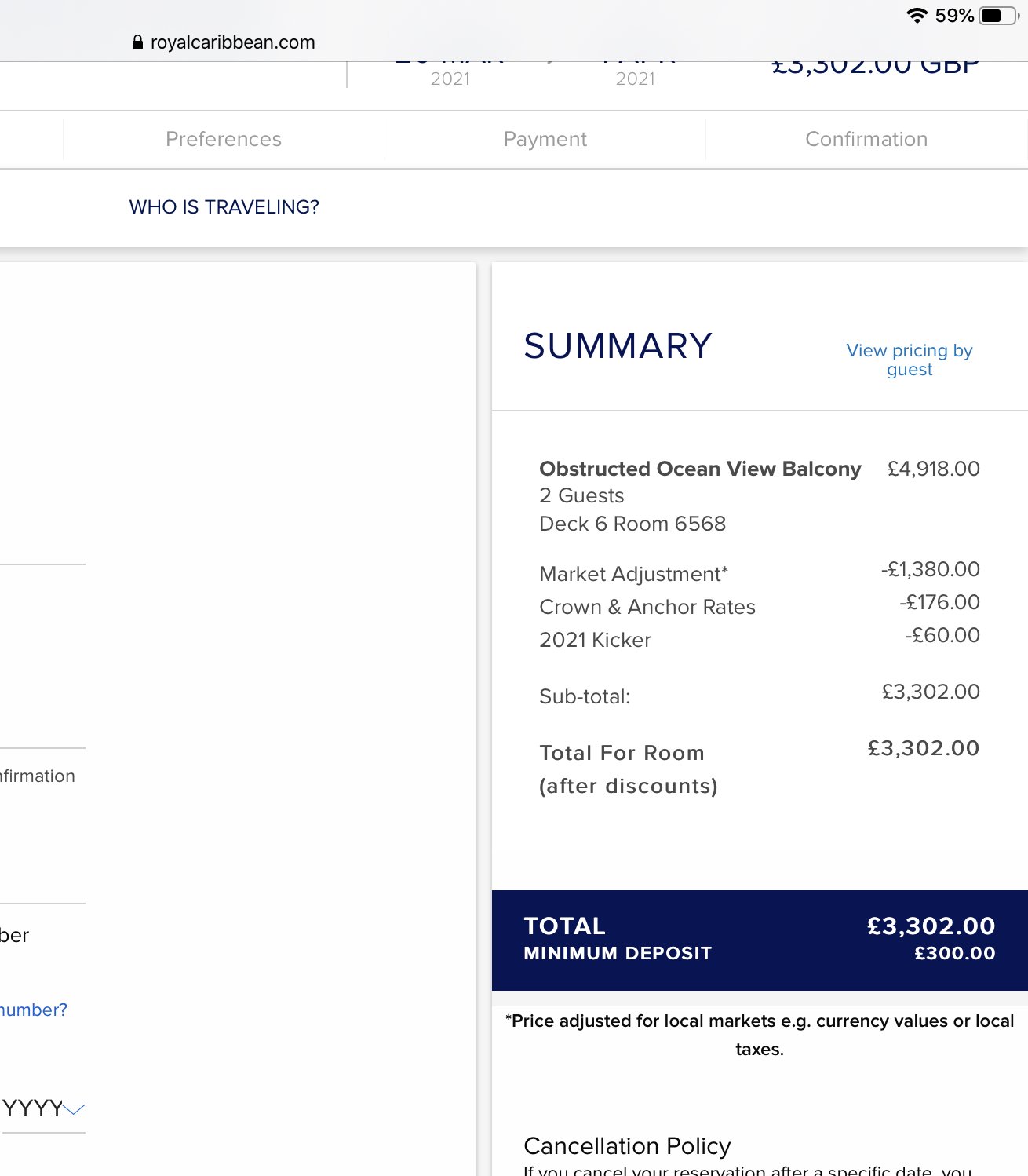Open the YYYY year dropdown chevron
The width and height of the screenshot is (1028, 1176).
[x=74, y=1108]
